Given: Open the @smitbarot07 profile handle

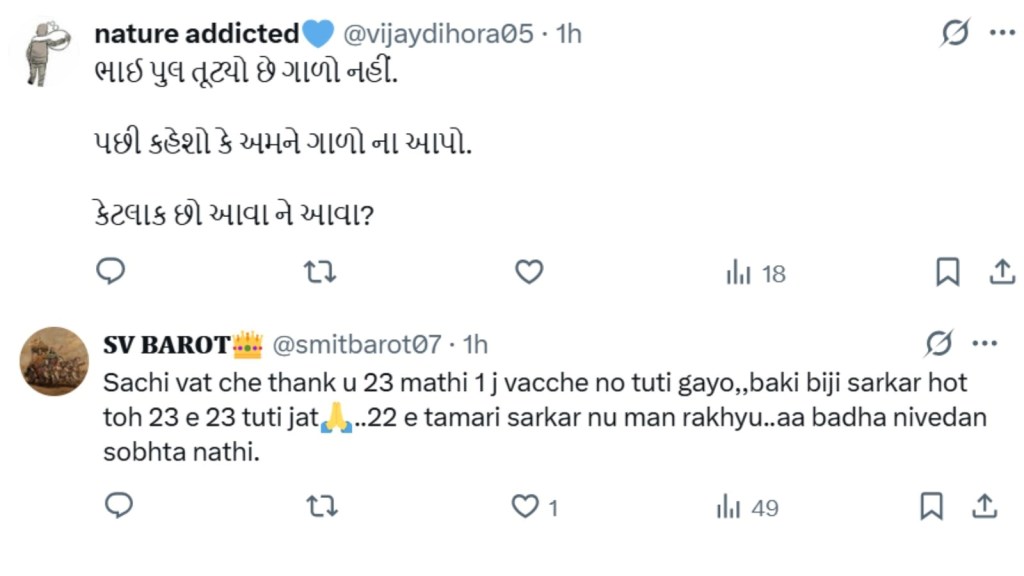Looking at the screenshot, I should point(356,345).
